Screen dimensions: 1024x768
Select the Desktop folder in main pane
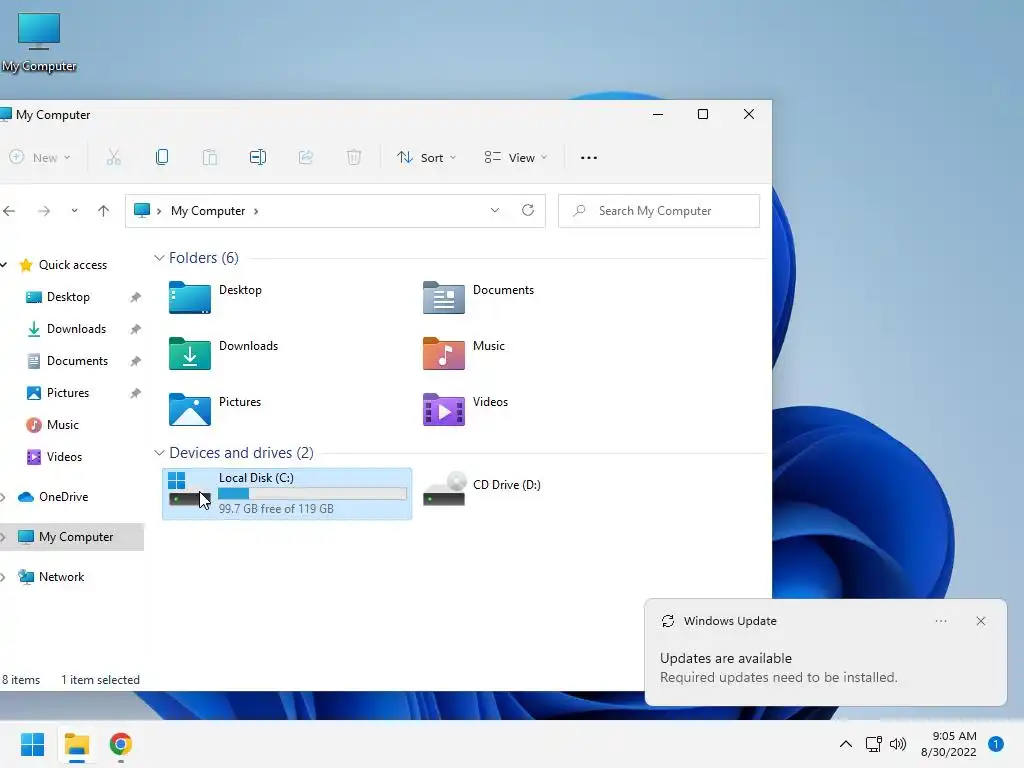coord(216,297)
